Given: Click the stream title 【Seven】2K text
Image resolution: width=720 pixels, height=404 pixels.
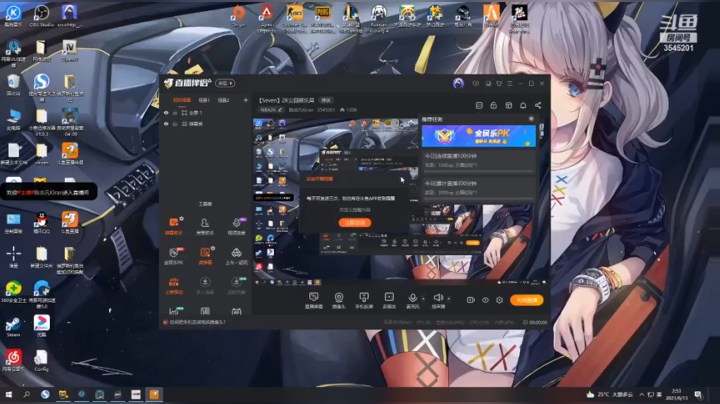Looking at the screenshot, I should pos(287,100).
